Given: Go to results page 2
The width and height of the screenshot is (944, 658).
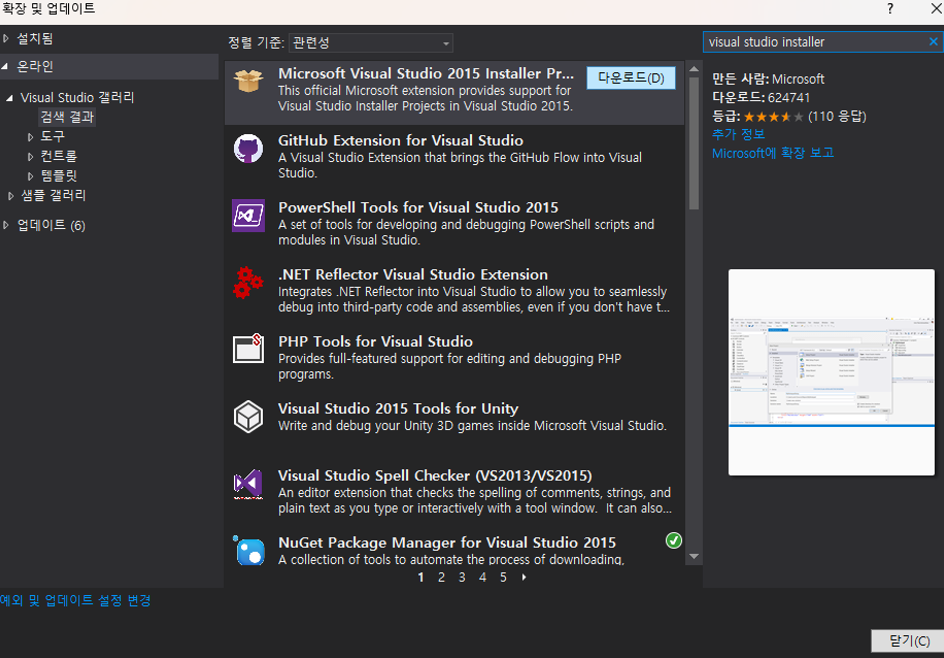Looking at the screenshot, I should [441, 577].
